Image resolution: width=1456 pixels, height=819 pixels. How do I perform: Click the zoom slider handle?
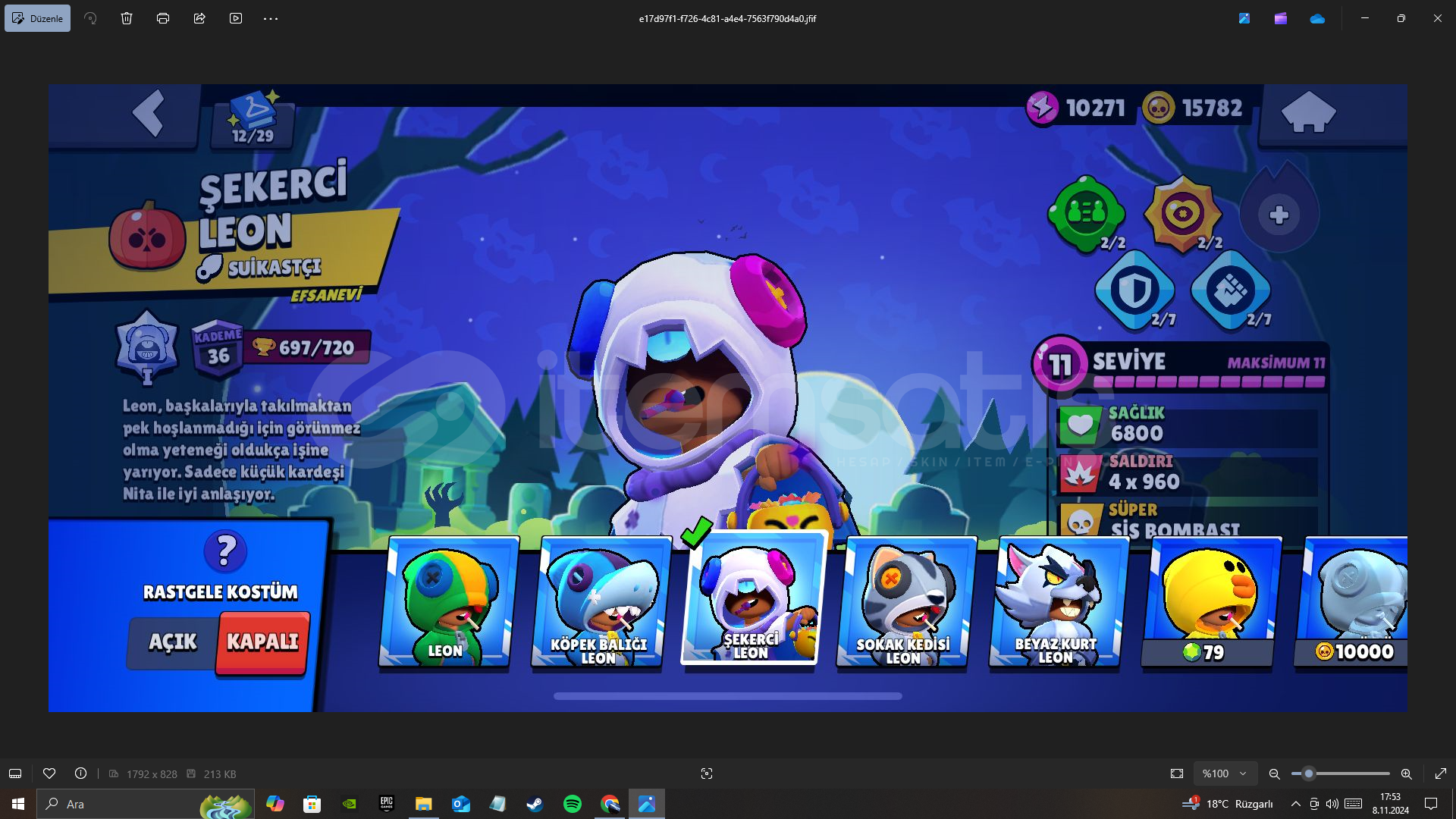pos(1308,773)
